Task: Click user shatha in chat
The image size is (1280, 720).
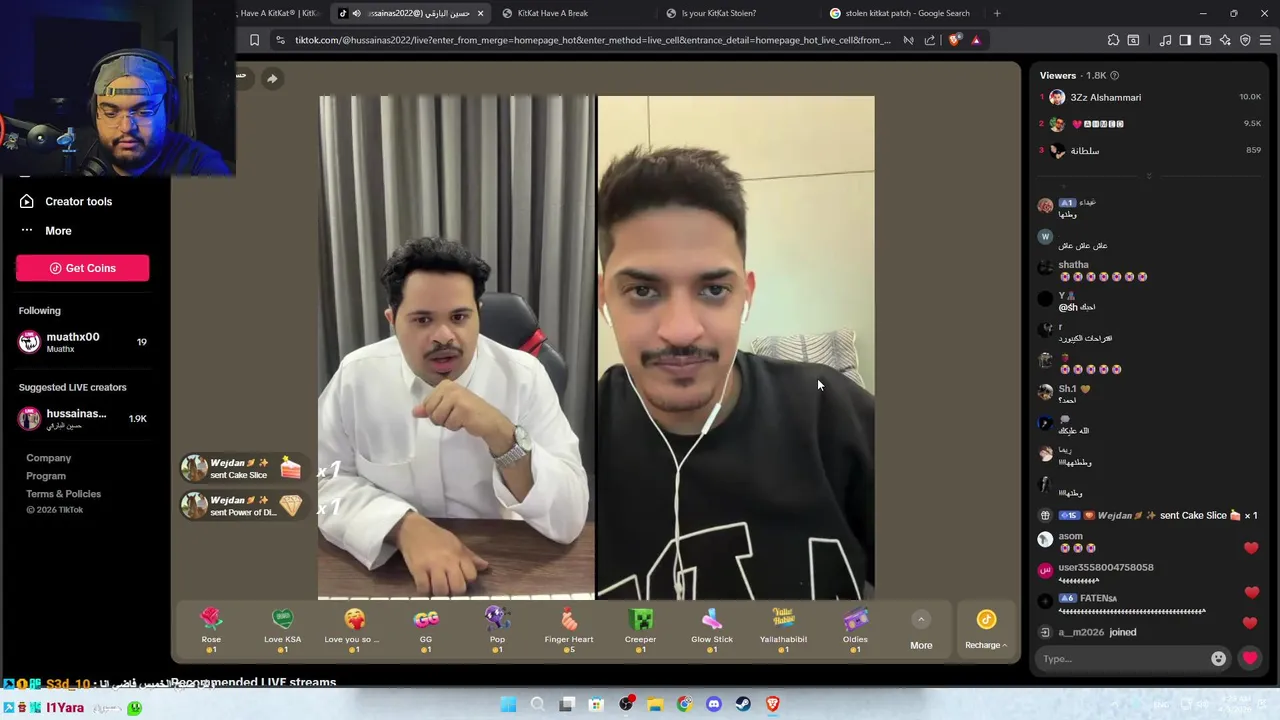Action: tap(1073, 265)
